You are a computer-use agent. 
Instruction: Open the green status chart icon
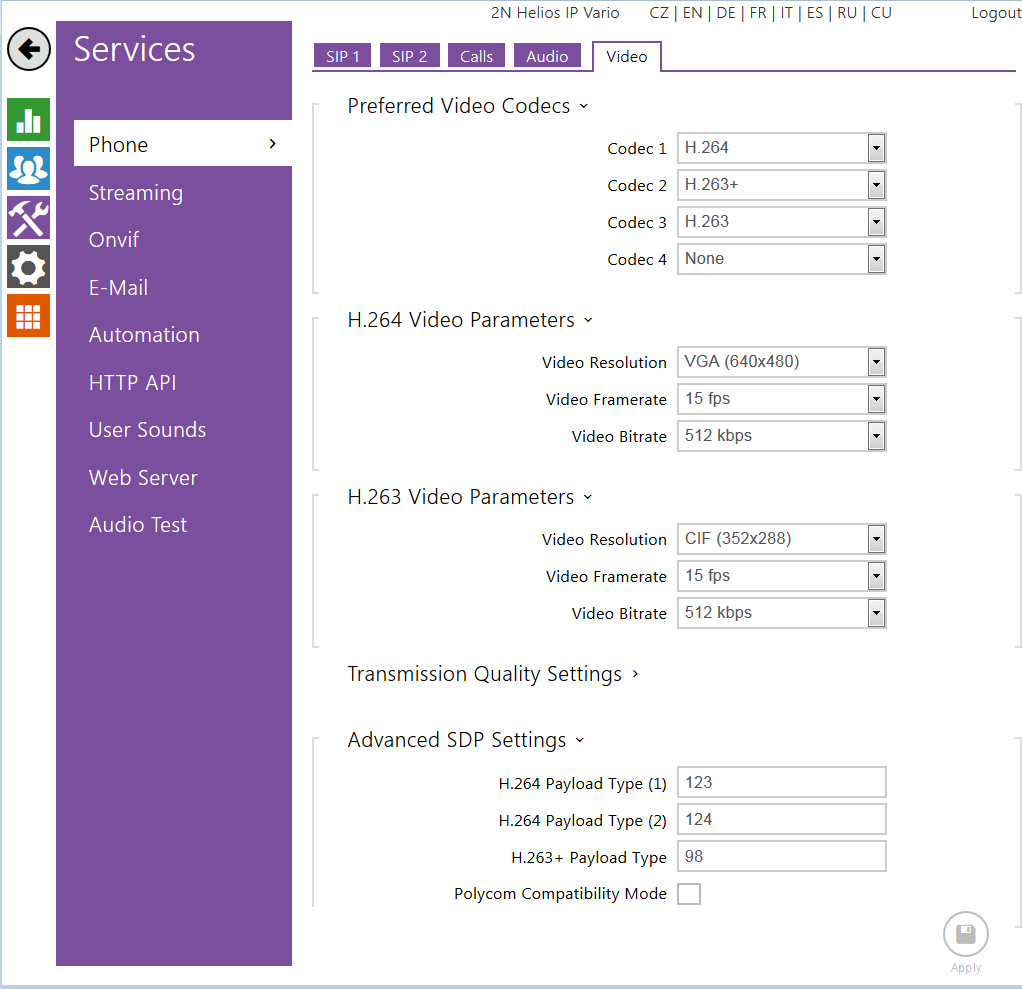(x=28, y=120)
